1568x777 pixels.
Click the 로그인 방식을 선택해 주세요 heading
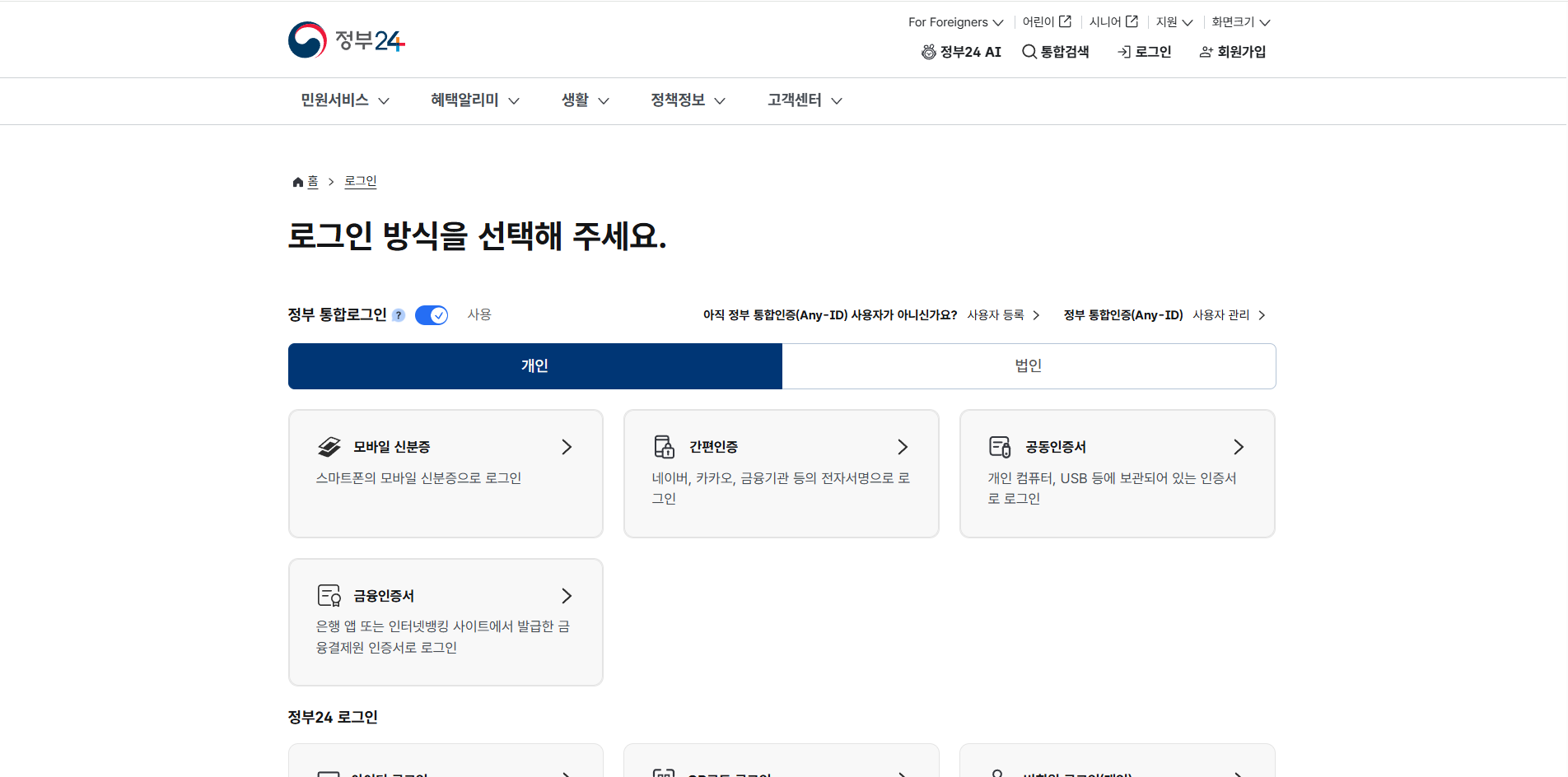pyautogui.click(x=477, y=236)
